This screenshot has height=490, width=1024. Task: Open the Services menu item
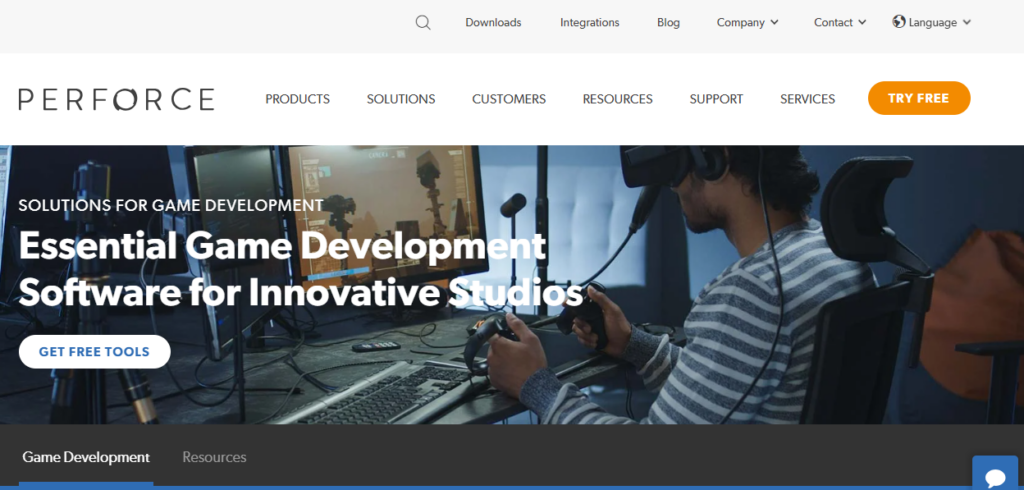807,99
